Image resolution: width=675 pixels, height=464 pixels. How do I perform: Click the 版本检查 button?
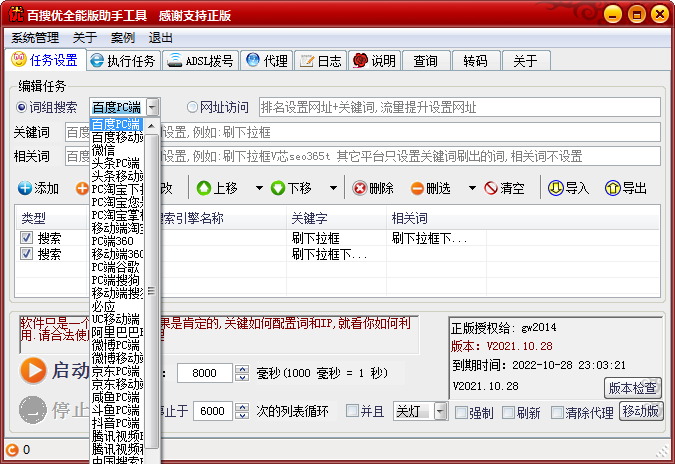pyautogui.click(x=633, y=388)
